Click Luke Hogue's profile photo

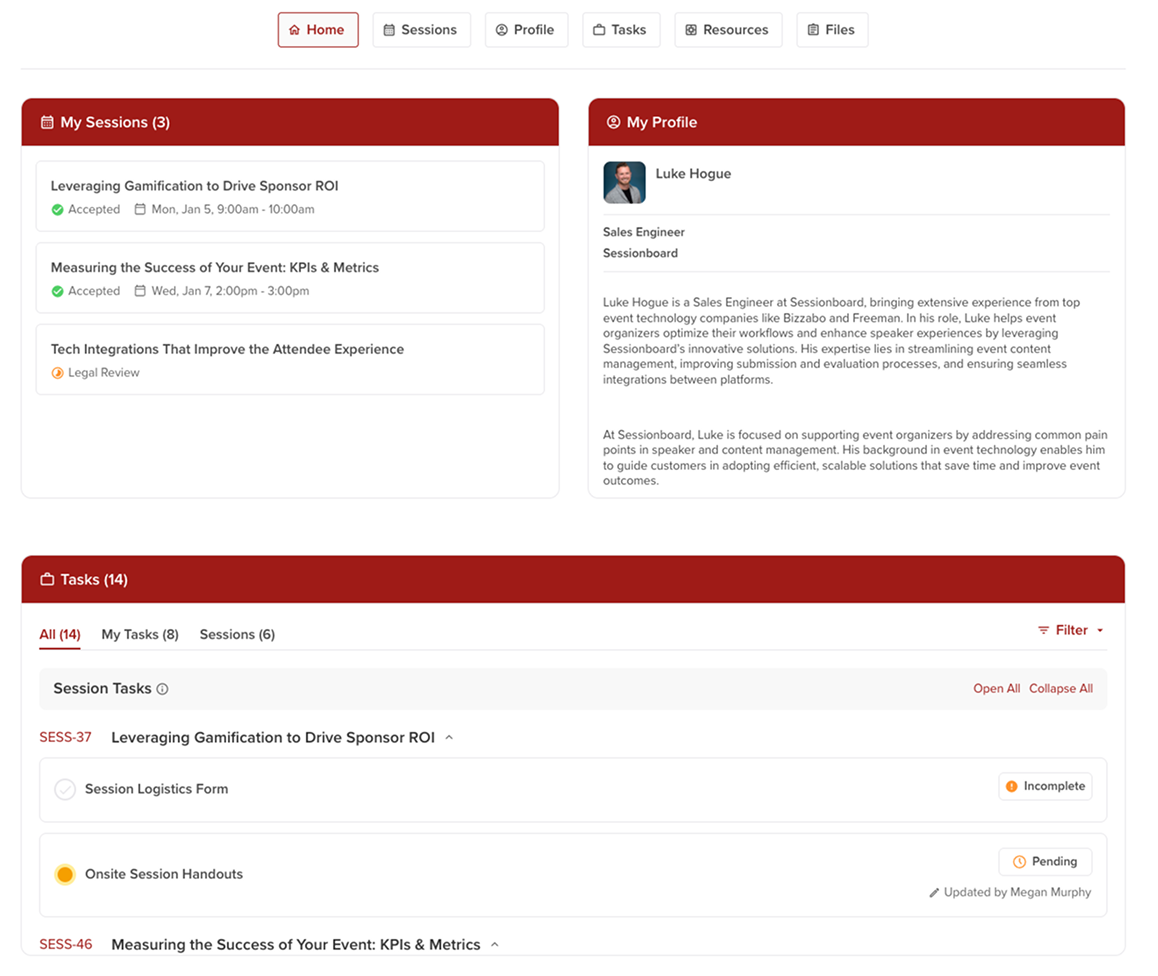[x=624, y=182]
